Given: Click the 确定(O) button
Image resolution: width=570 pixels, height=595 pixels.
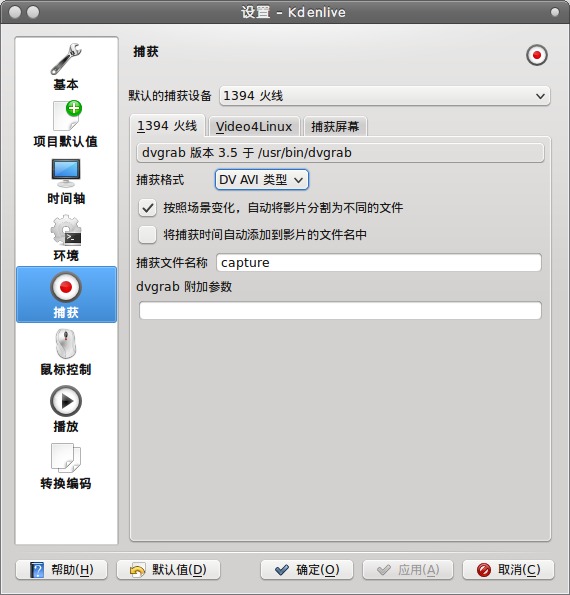Looking at the screenshot, I should click(x=307, y=570).
